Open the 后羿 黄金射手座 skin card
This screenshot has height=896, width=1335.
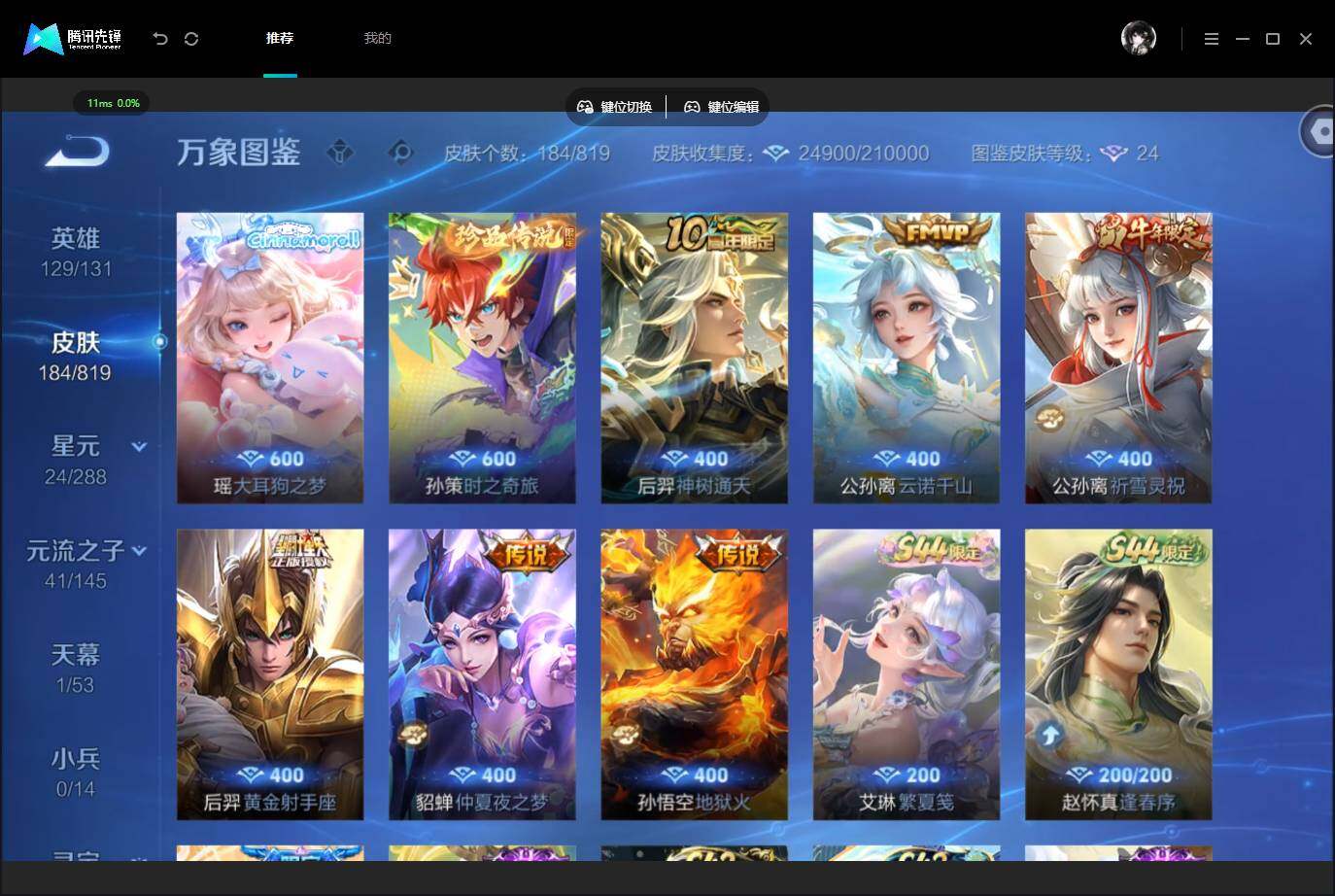click(270, 674)
